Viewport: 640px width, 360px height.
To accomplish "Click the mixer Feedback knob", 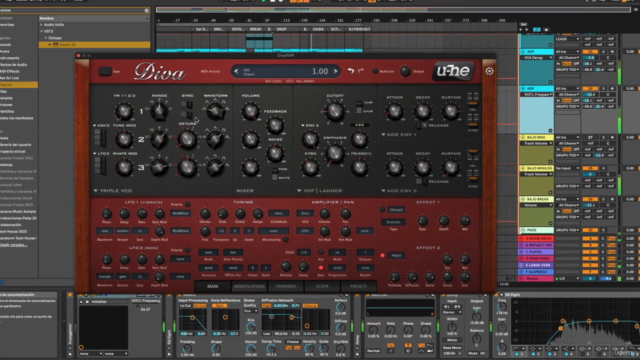I will tap(275, 126).
